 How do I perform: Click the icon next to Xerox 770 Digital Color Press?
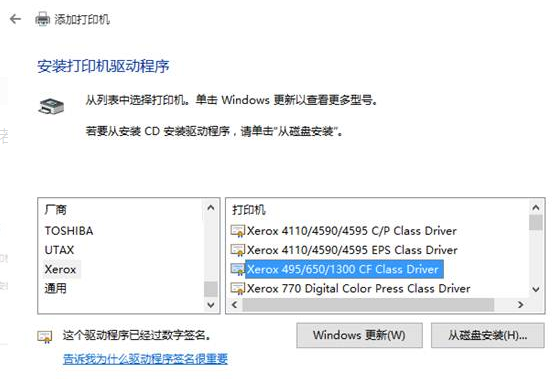point(238,288)
